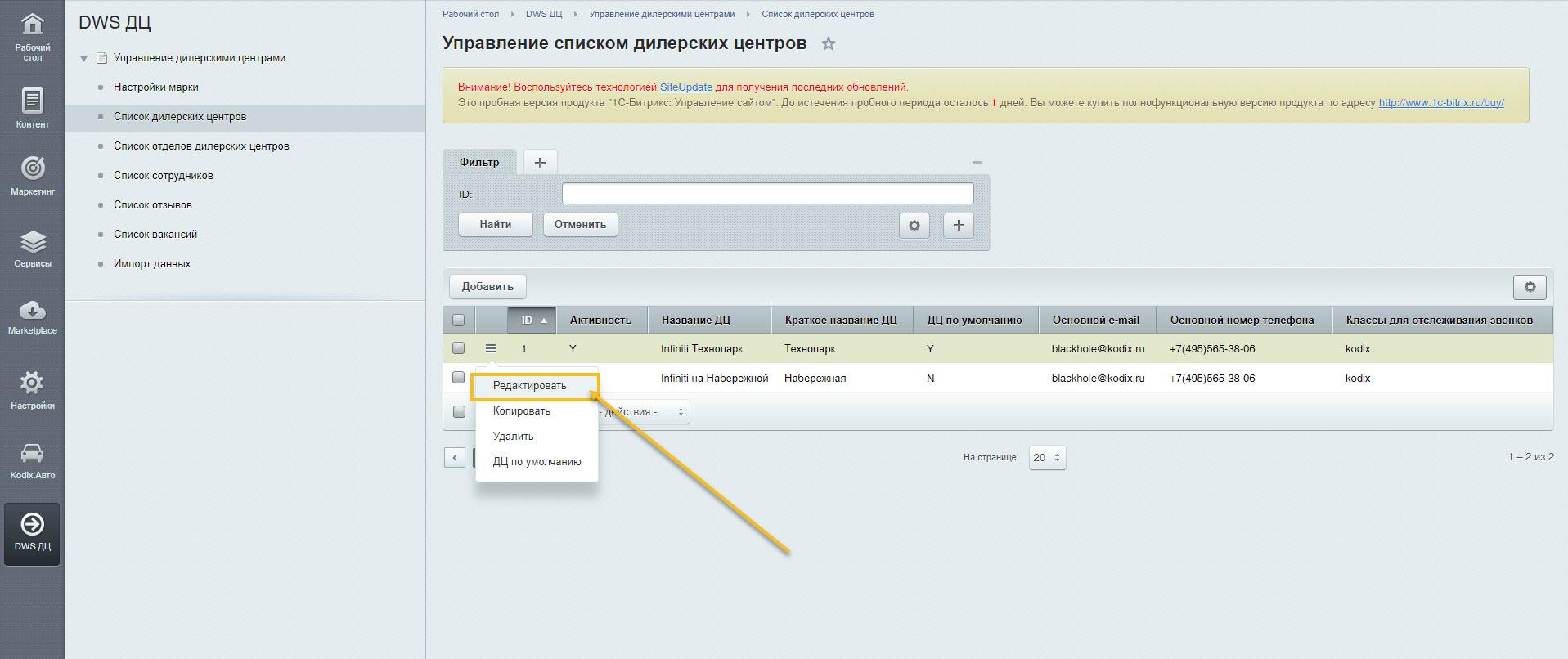The width and height of the screenshot is (1568, 659).
Task: Click the Технопарк short name cell
Action: [811, 349]
